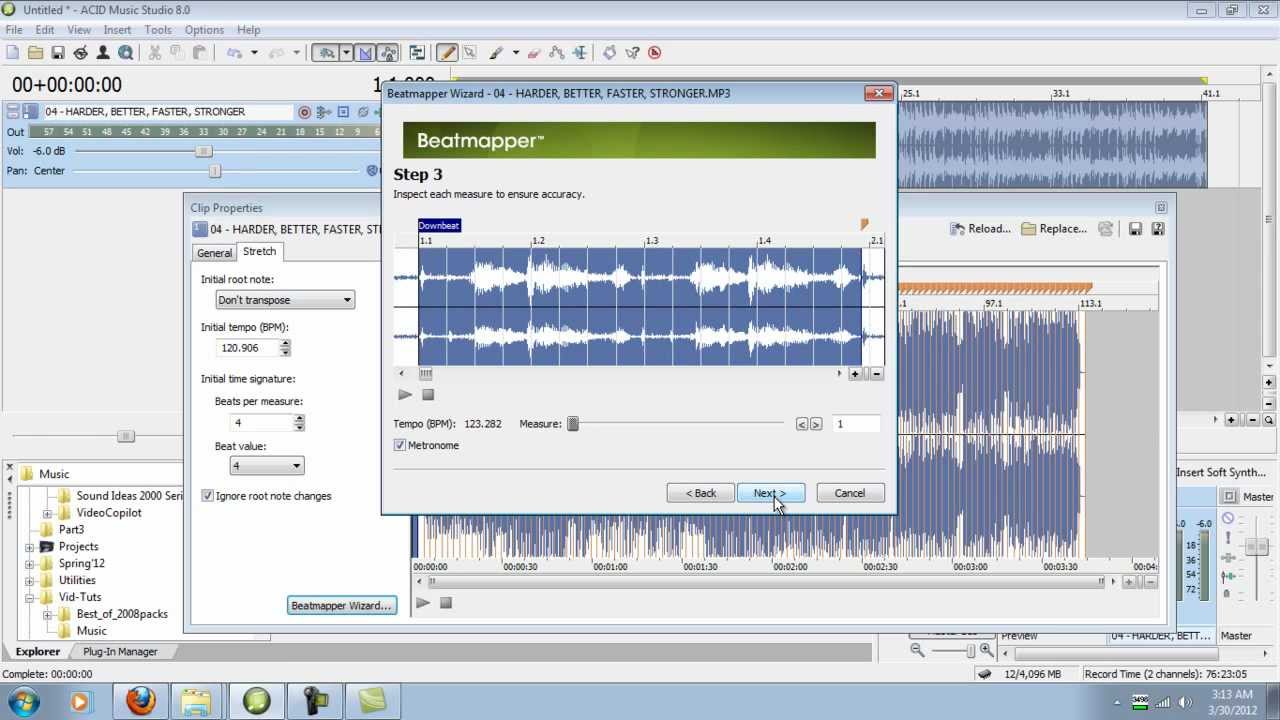Click the Paste clipboard icon
The width and height of the screenshot is (1280, 720).
point(199,53)
